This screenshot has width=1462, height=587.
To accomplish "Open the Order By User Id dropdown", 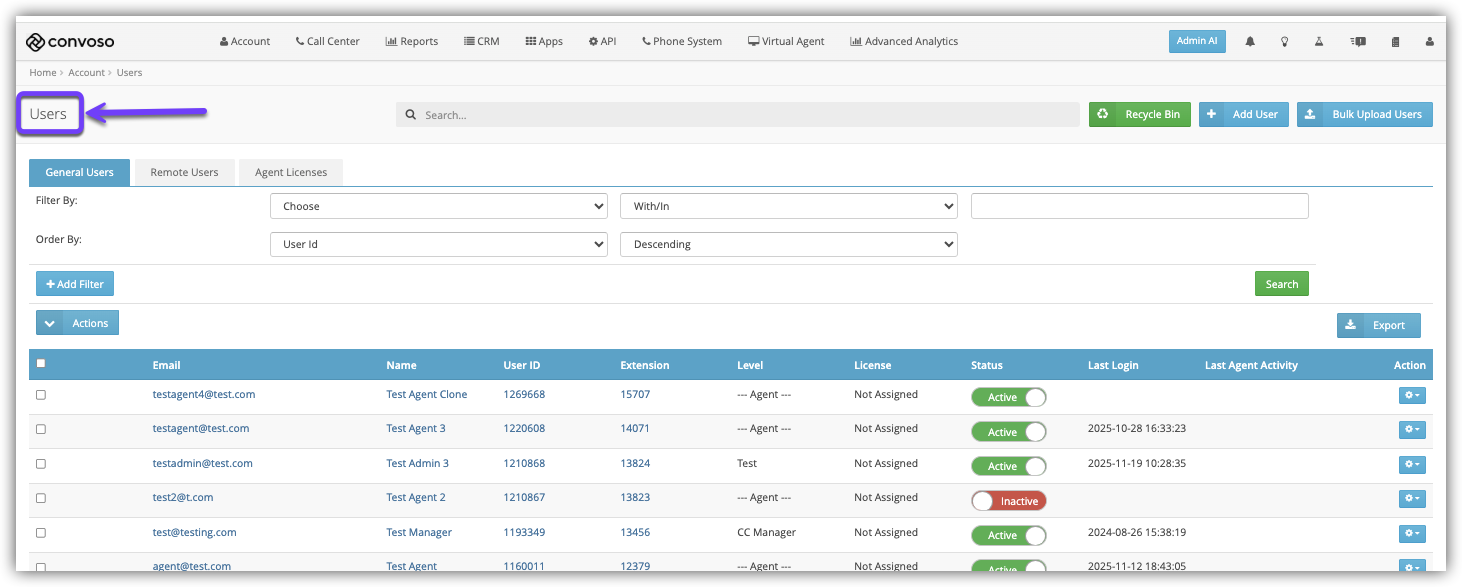I will tap(439, 244).
